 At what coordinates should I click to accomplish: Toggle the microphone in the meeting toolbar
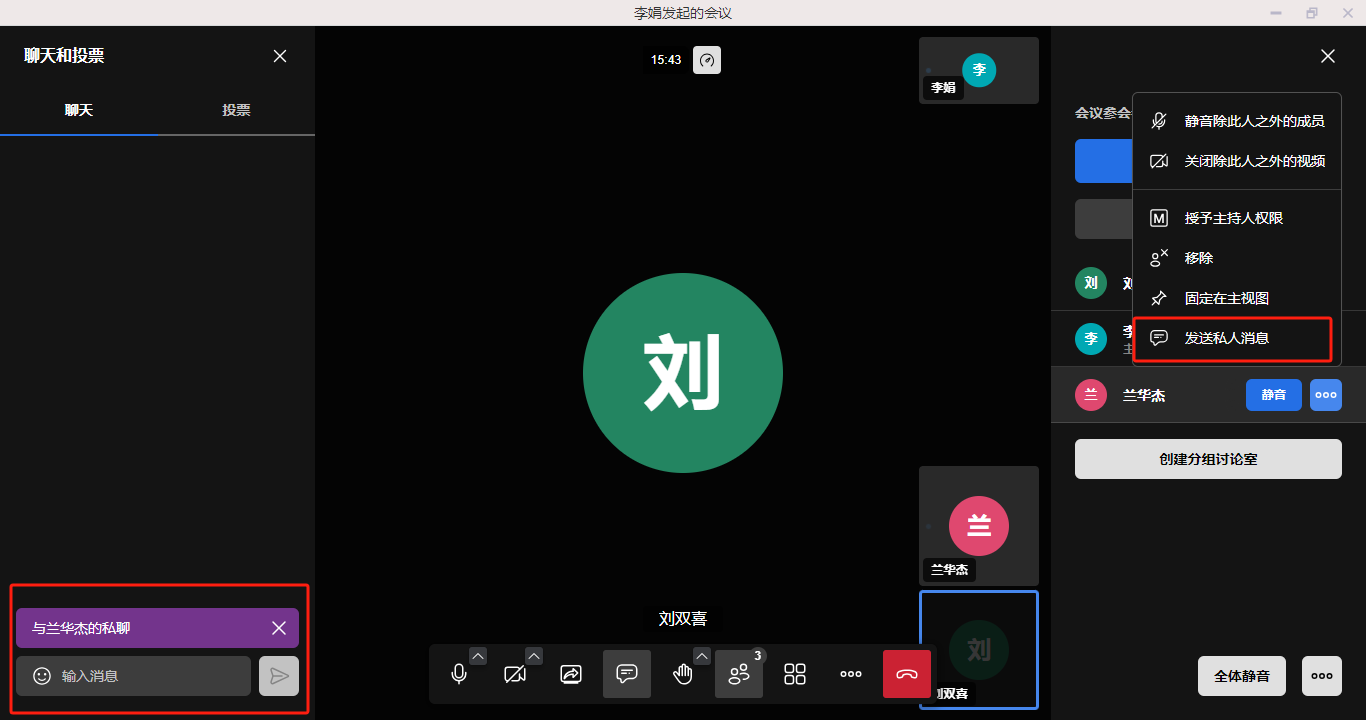click(x=459, y=674)
